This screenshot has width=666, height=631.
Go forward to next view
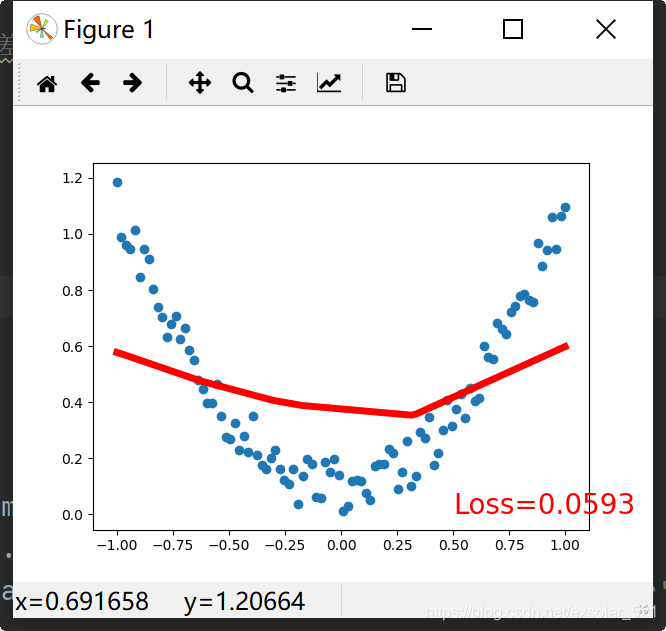tap(132, 82)
